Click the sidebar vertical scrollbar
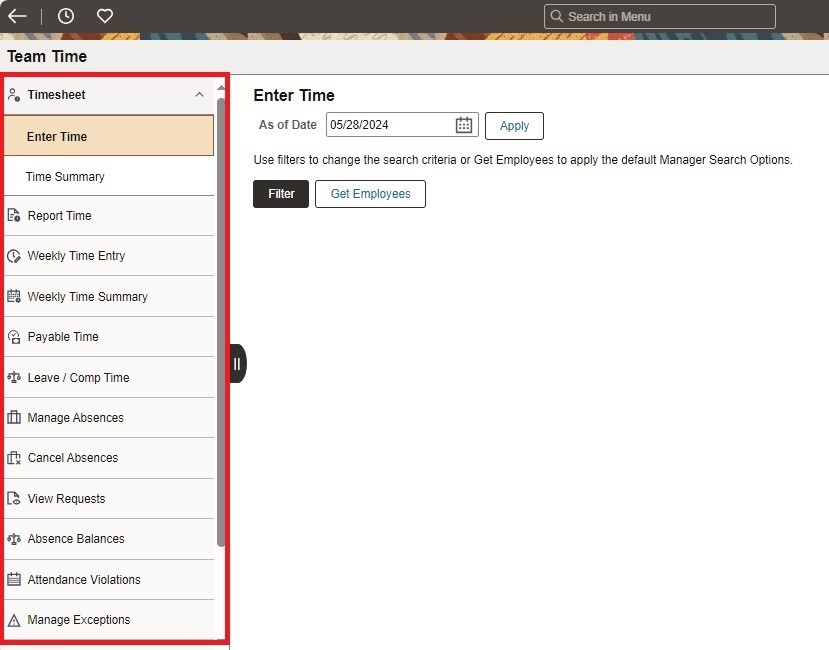This screenshot has width=829, height=650. tap(221, 320)
